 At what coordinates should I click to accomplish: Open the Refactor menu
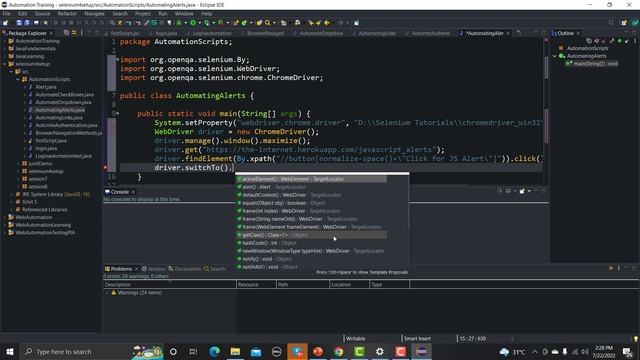coord(67,13)
